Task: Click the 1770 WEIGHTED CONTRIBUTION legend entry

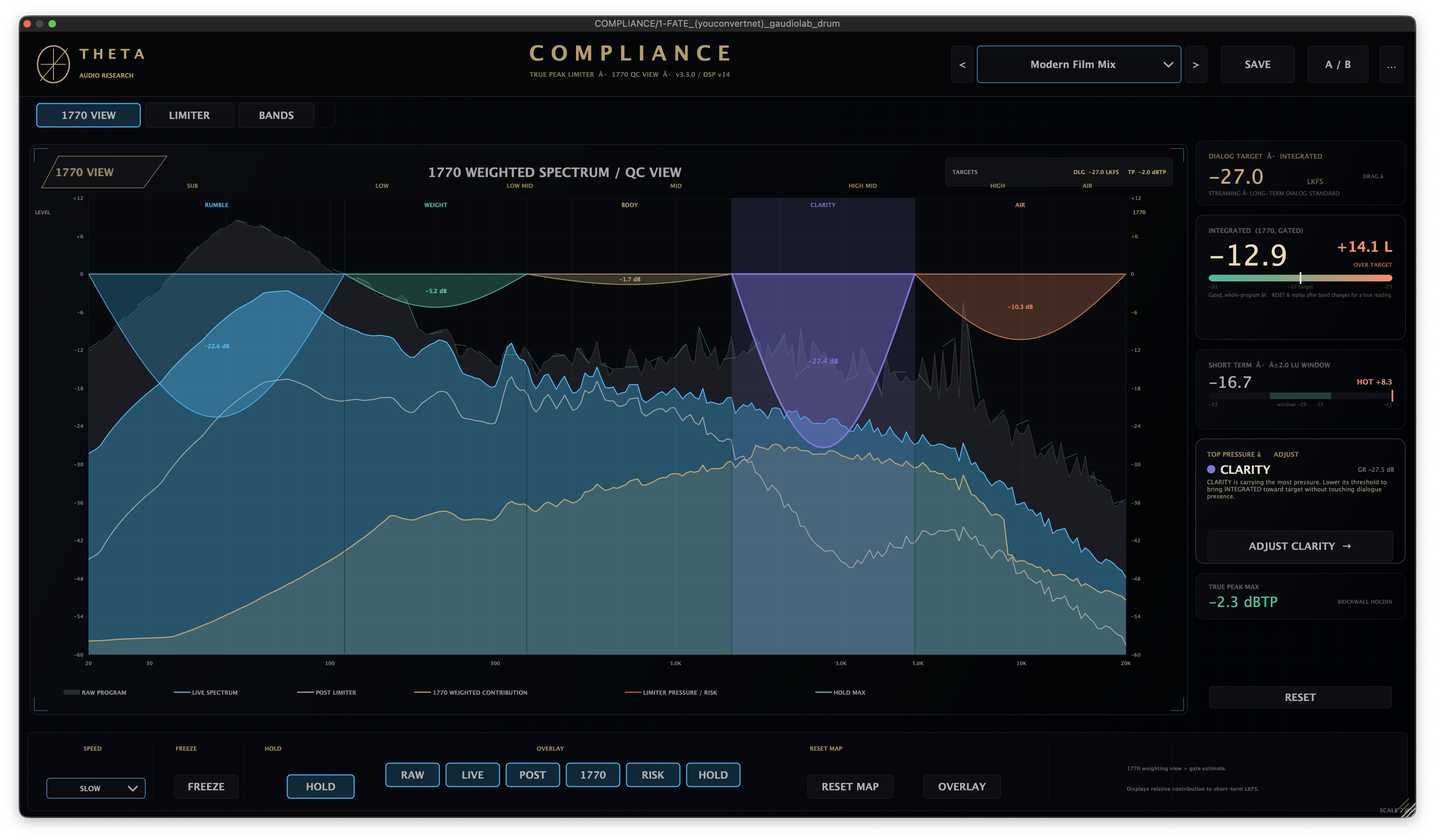Action: pos(471,692)
